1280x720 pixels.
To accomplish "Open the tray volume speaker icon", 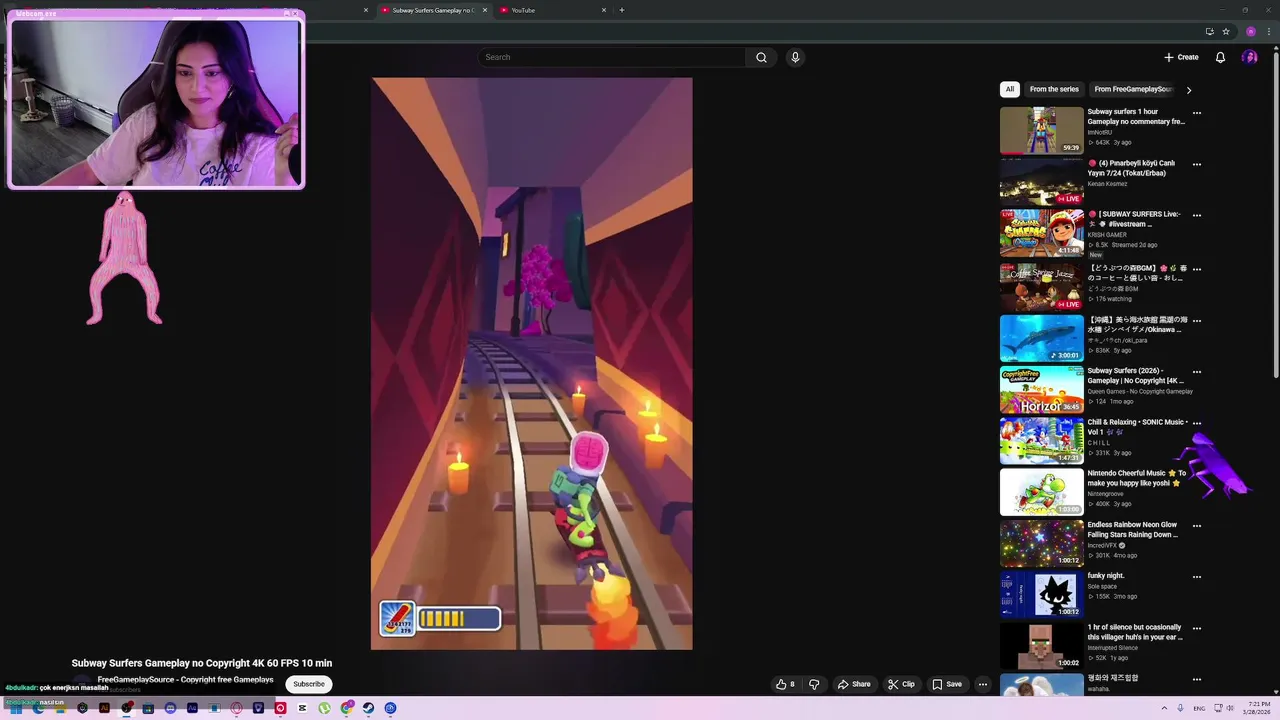I will point(1230,708).
